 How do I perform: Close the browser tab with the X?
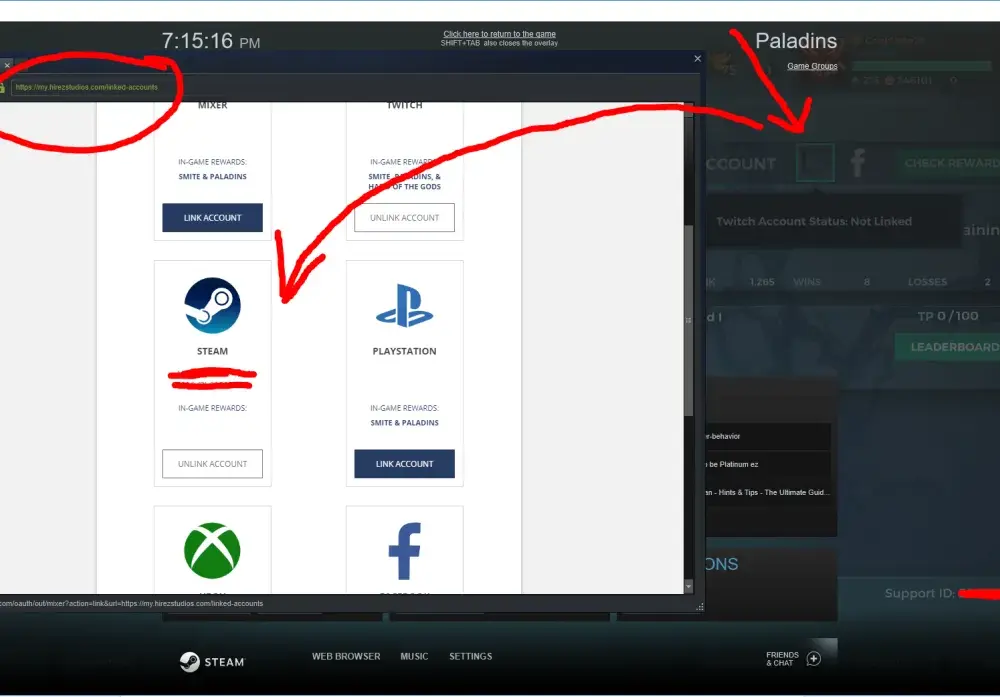[7, 65]
